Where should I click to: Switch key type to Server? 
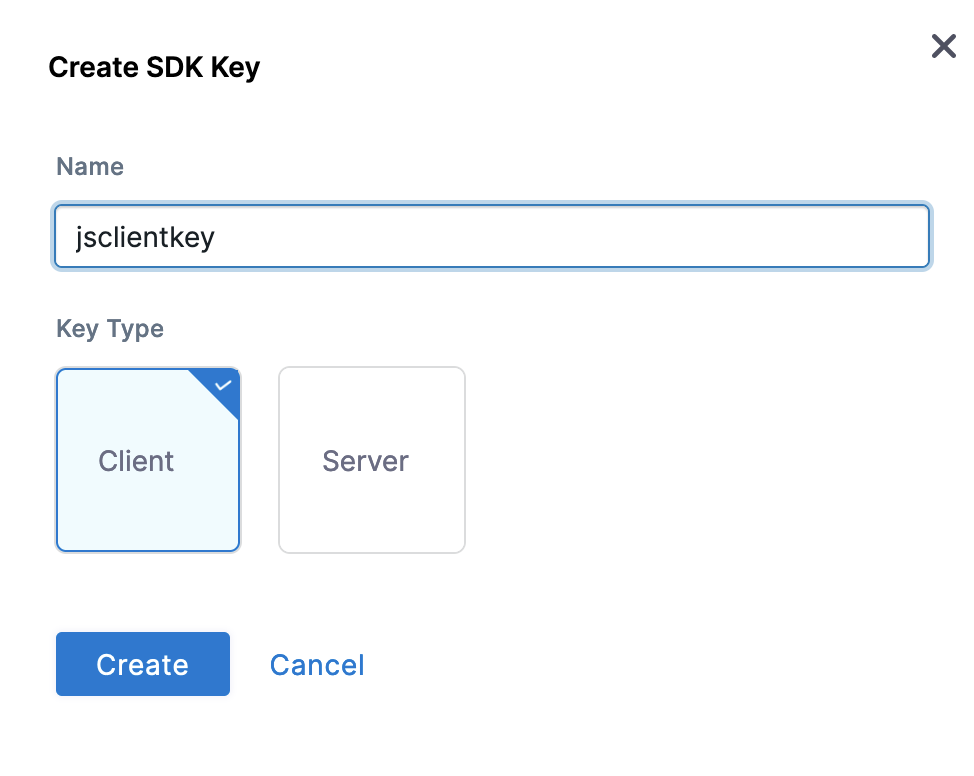pyautogui.click(x=371, y=460)
